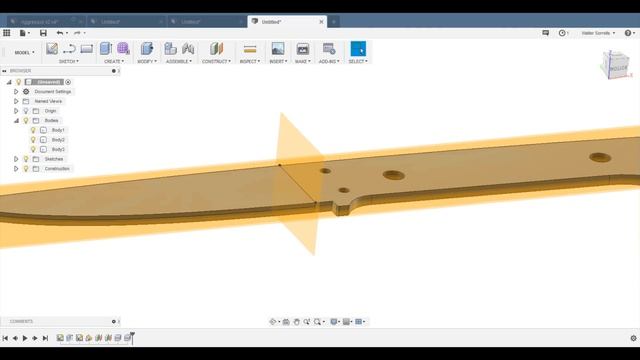Click the Orbit navigation icon

(273, 322)
